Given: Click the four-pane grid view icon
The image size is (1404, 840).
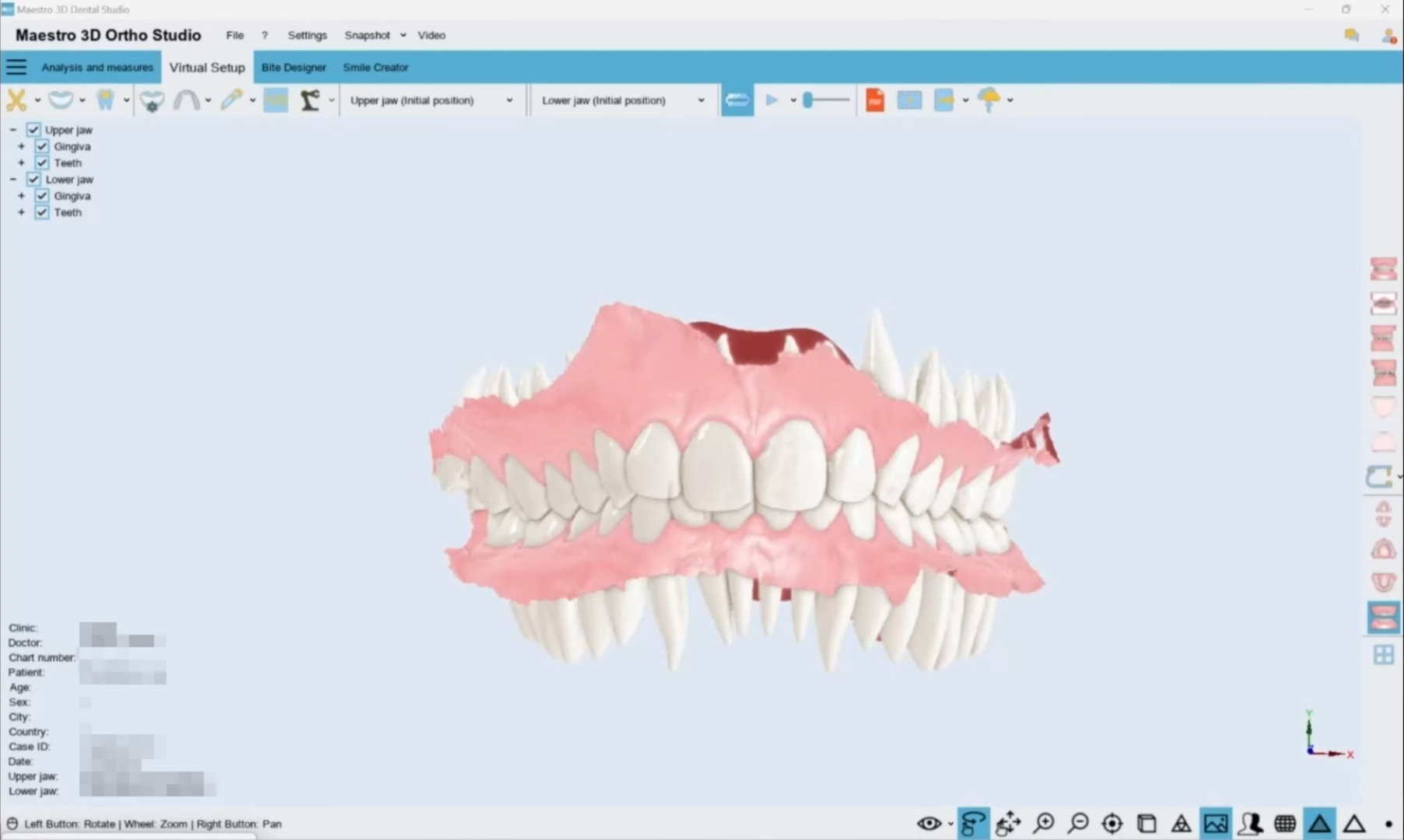Looking at the screenshot, I should [x=1383, y=655].
